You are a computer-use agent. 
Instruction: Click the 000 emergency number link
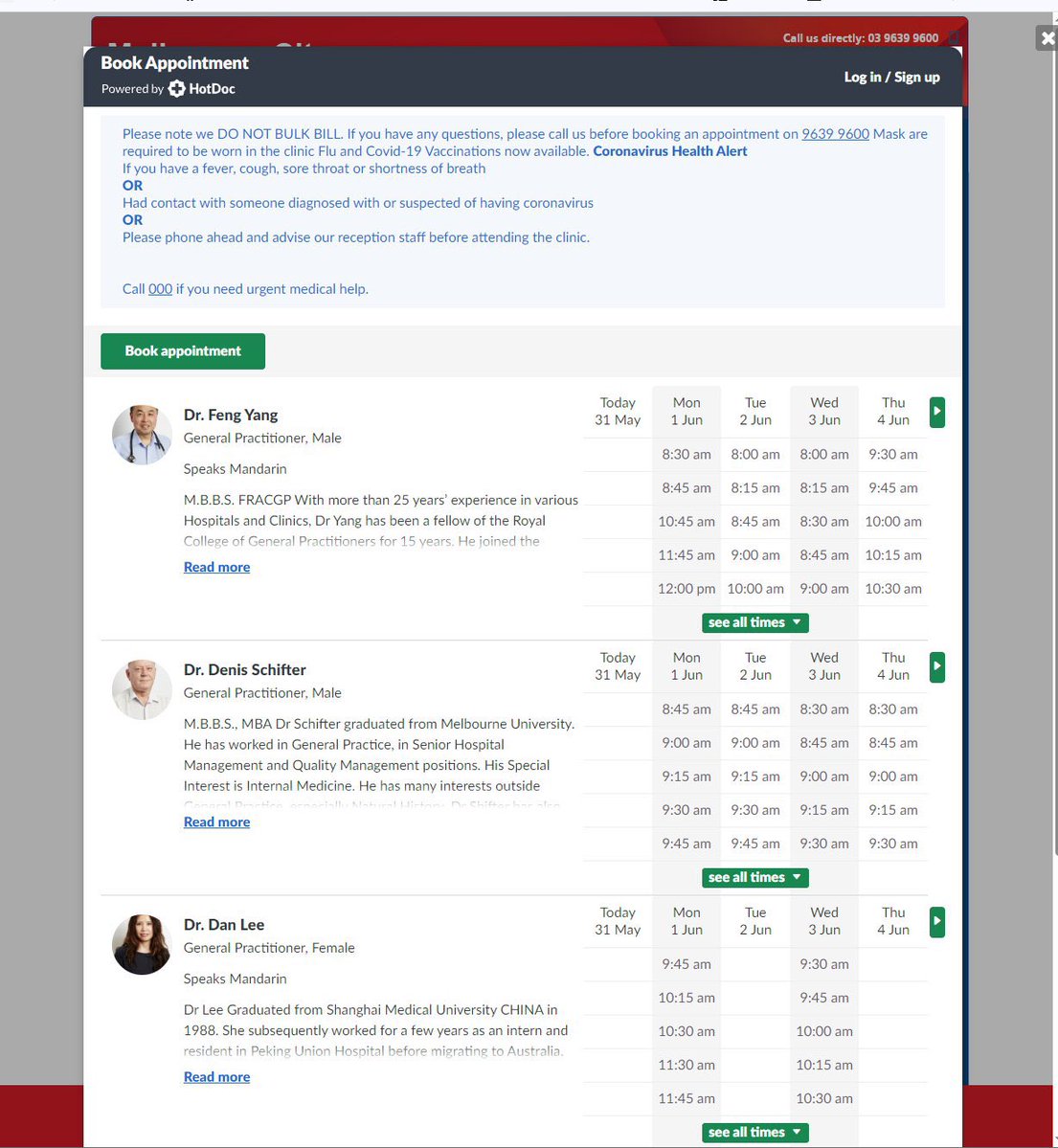160,289
